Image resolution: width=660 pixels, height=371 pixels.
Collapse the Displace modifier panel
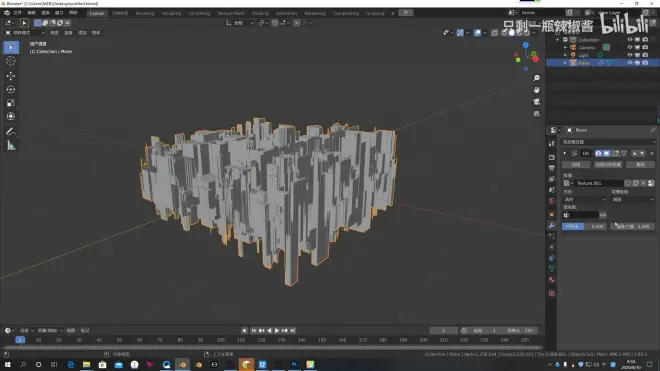click(x=564, y=153)
